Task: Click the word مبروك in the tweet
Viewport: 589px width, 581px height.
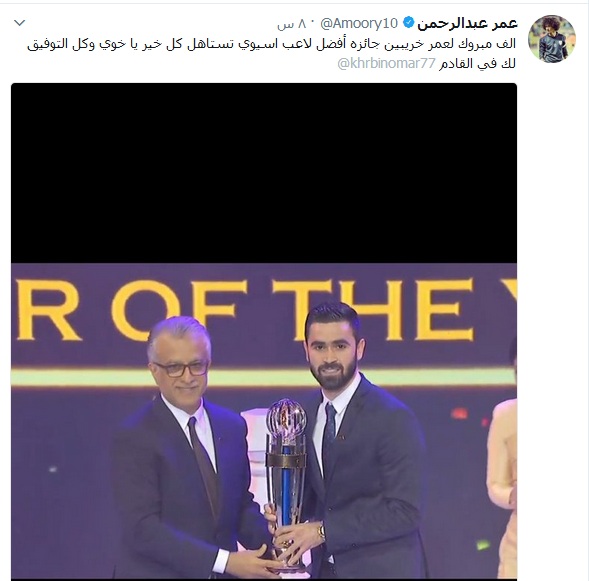Action: click(x=472, y=44)
